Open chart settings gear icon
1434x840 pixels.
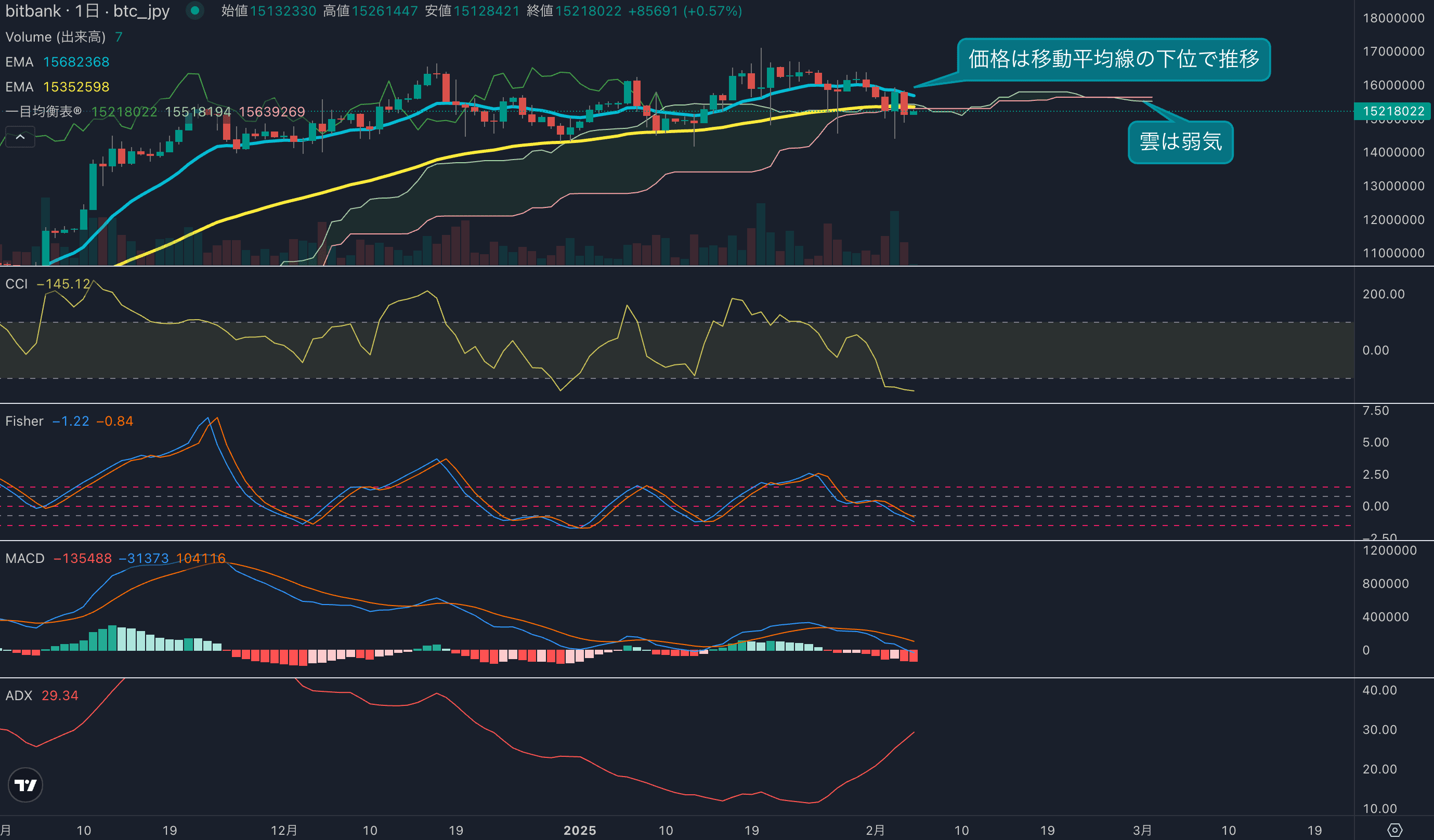point(1394,830)
